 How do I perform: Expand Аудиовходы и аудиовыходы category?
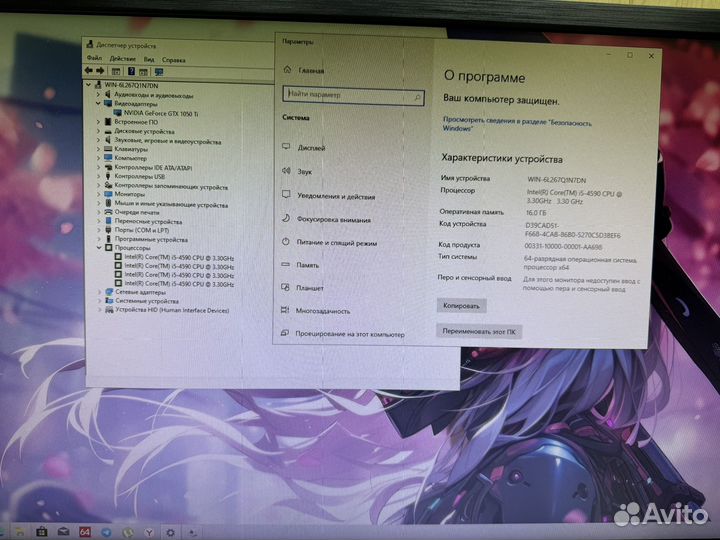tap(98, 95)
